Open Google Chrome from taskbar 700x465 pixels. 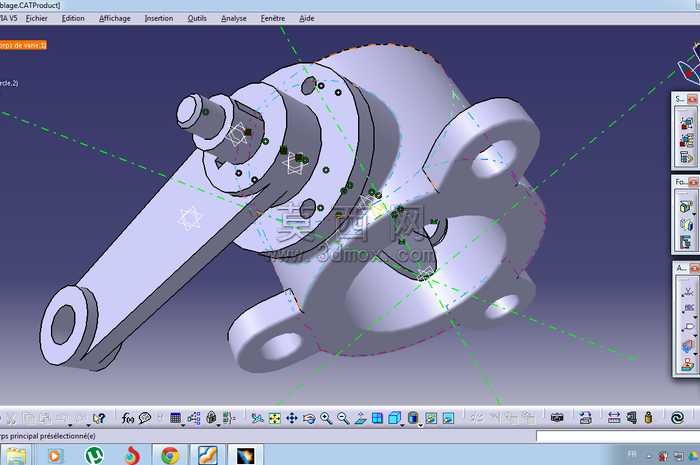(170, 456)
